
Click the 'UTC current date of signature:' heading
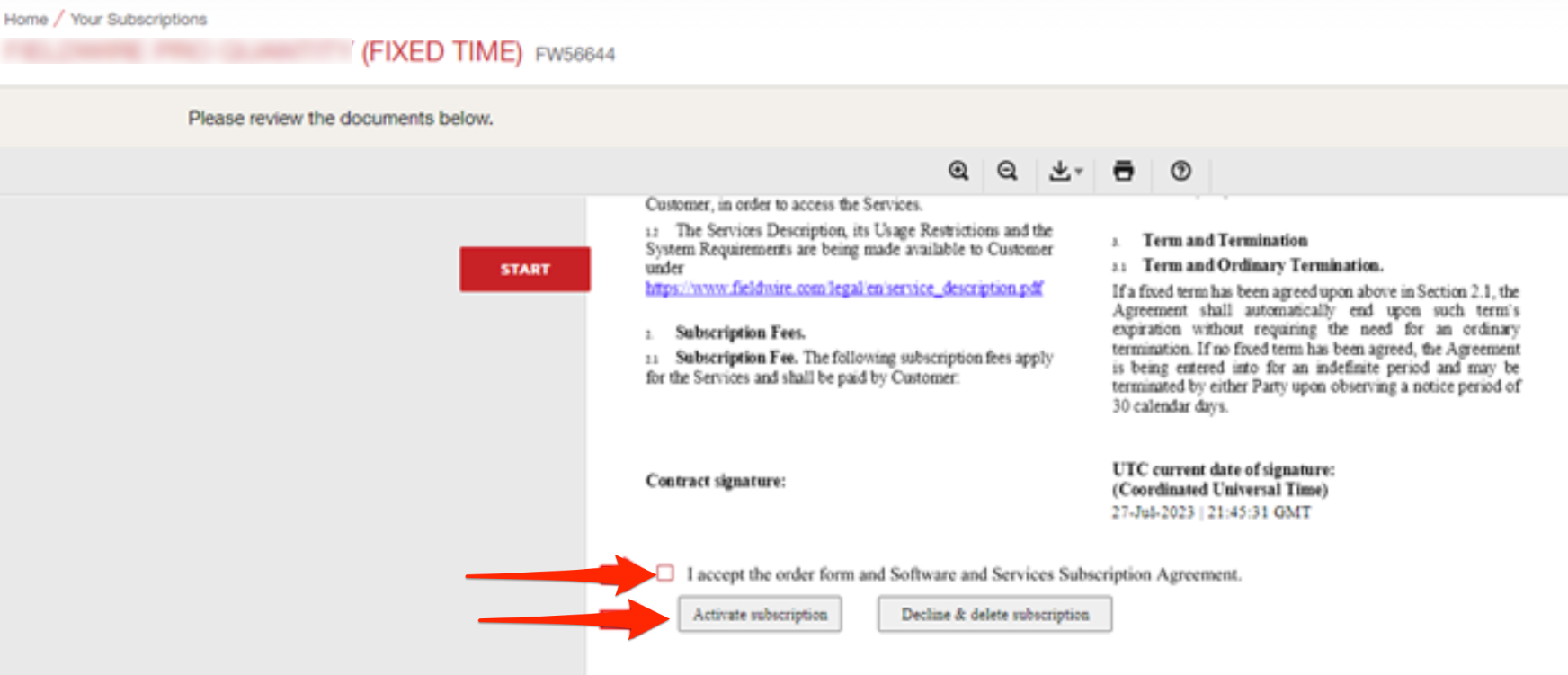1223,469
